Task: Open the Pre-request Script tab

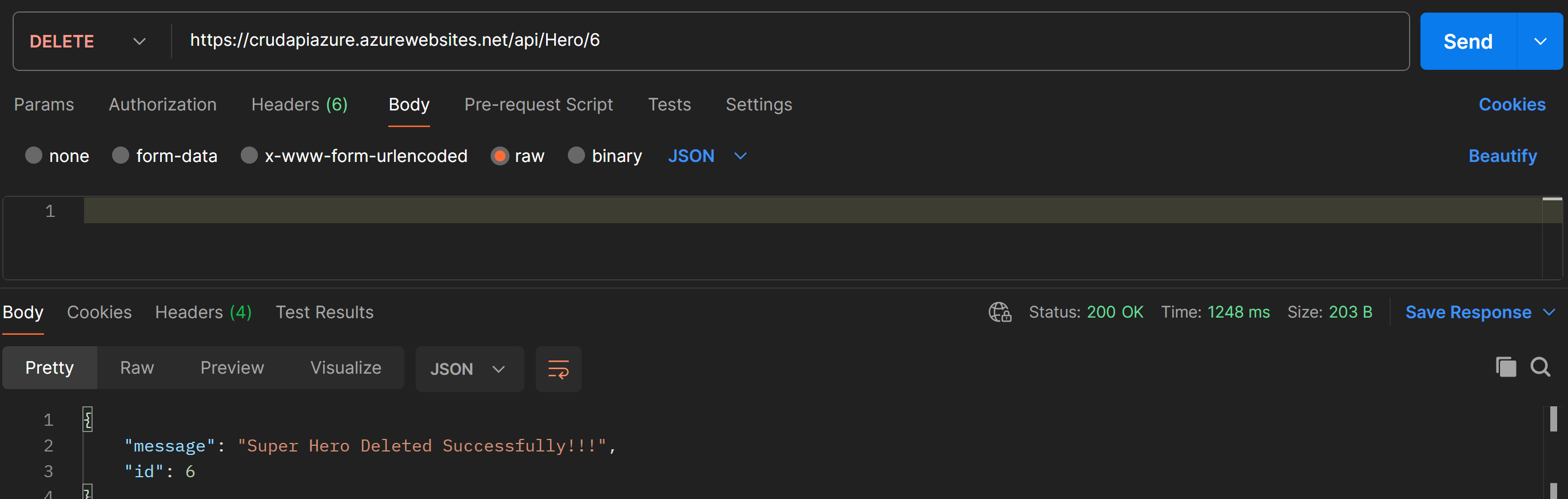Action: click(539, 104)
